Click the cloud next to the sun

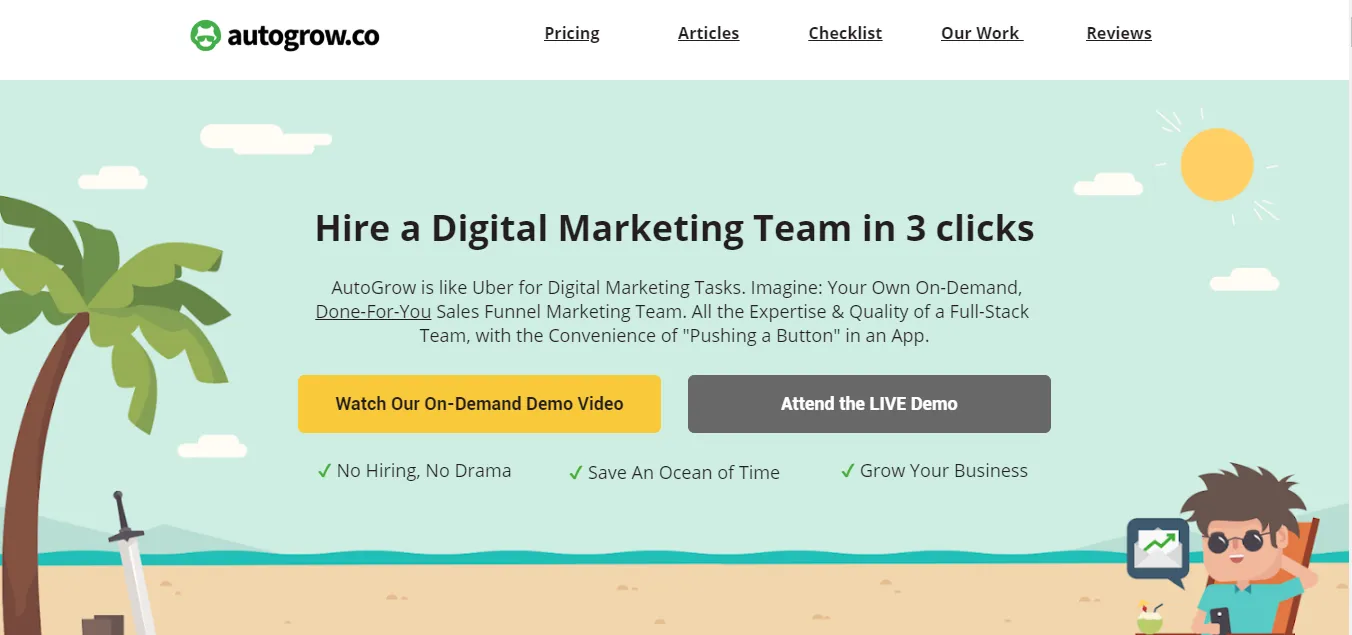pos(1109,184)
